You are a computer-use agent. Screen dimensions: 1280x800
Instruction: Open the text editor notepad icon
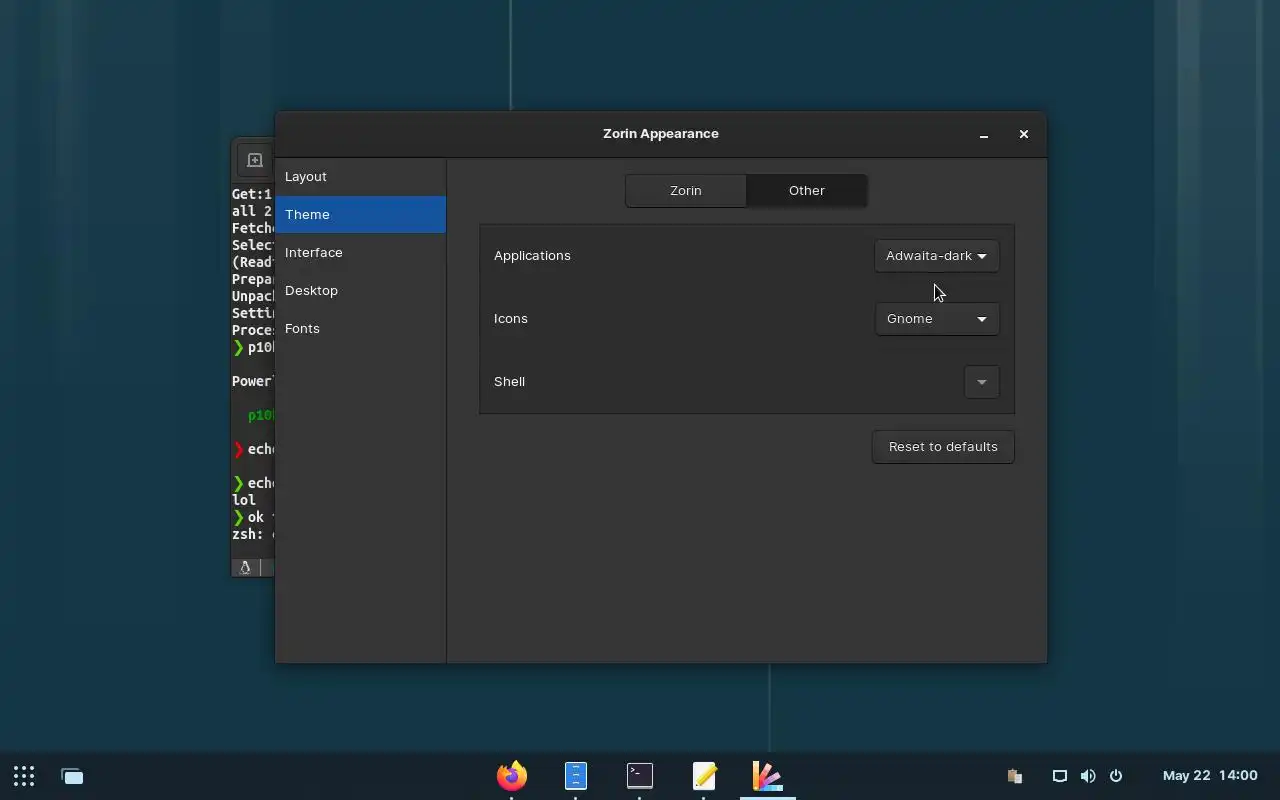pos(704,776)
